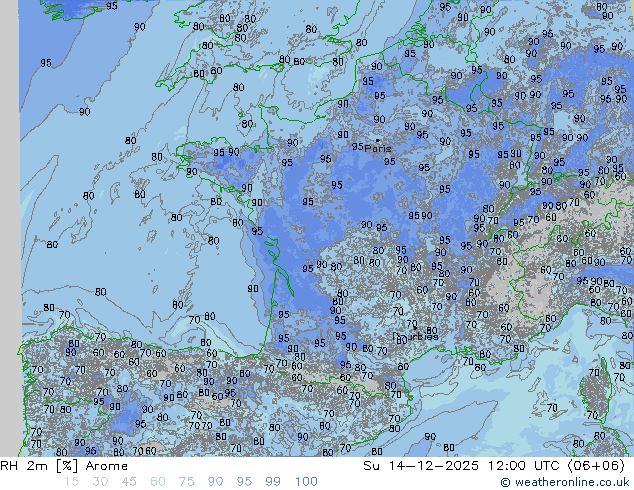Screen dimensions: 634x490
Task: Click legend value 99
Action: click(273, 482)
